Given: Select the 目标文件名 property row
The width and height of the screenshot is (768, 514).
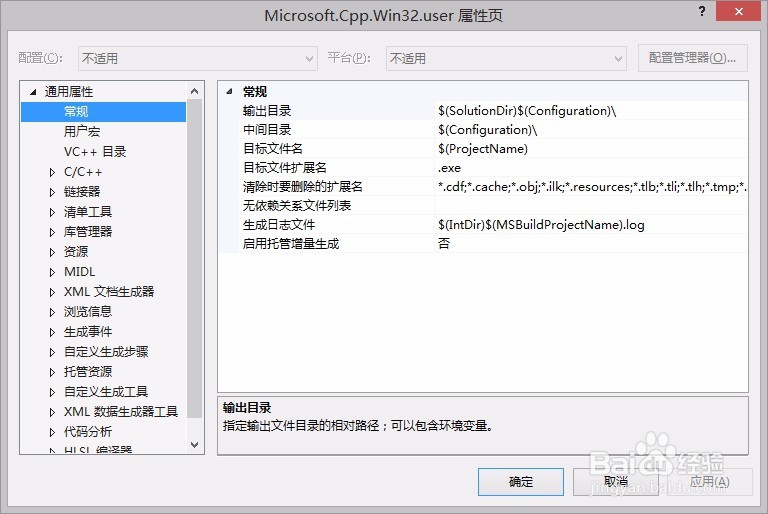Looking at the screenshot, I should pyautogui.click(x=493, y=149).
